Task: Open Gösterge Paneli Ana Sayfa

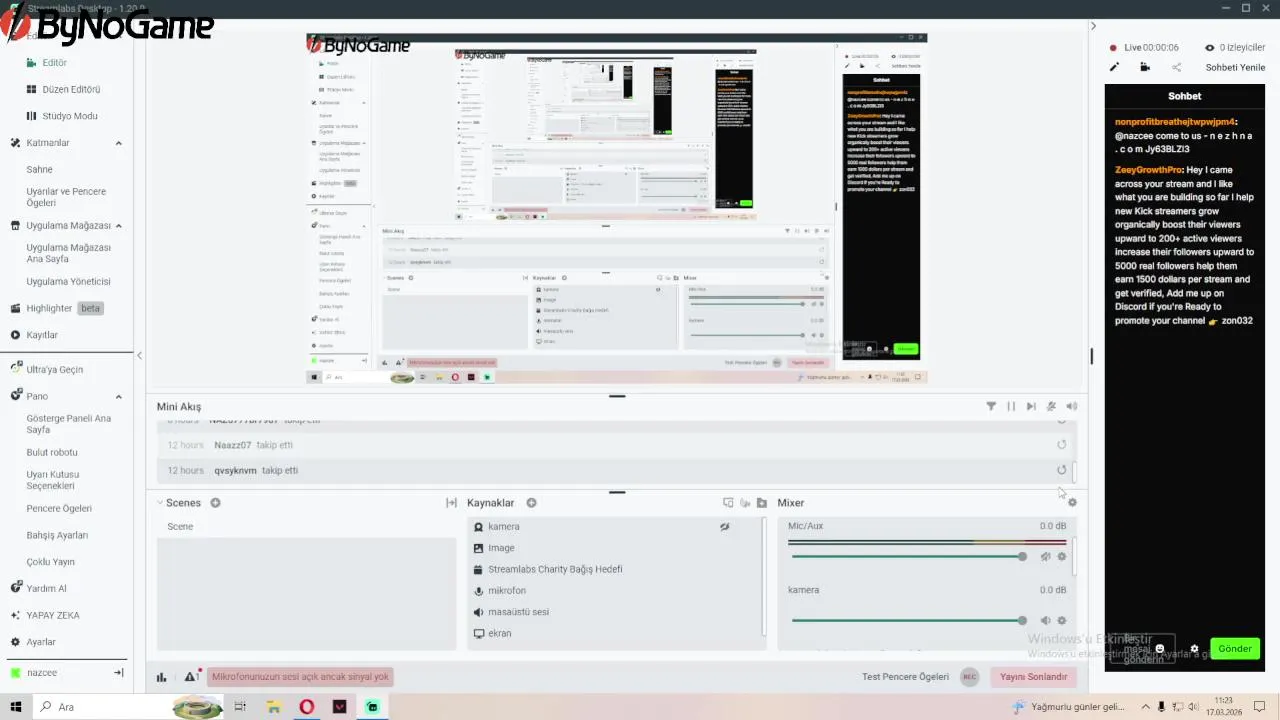Action: [x=68, y=424]
